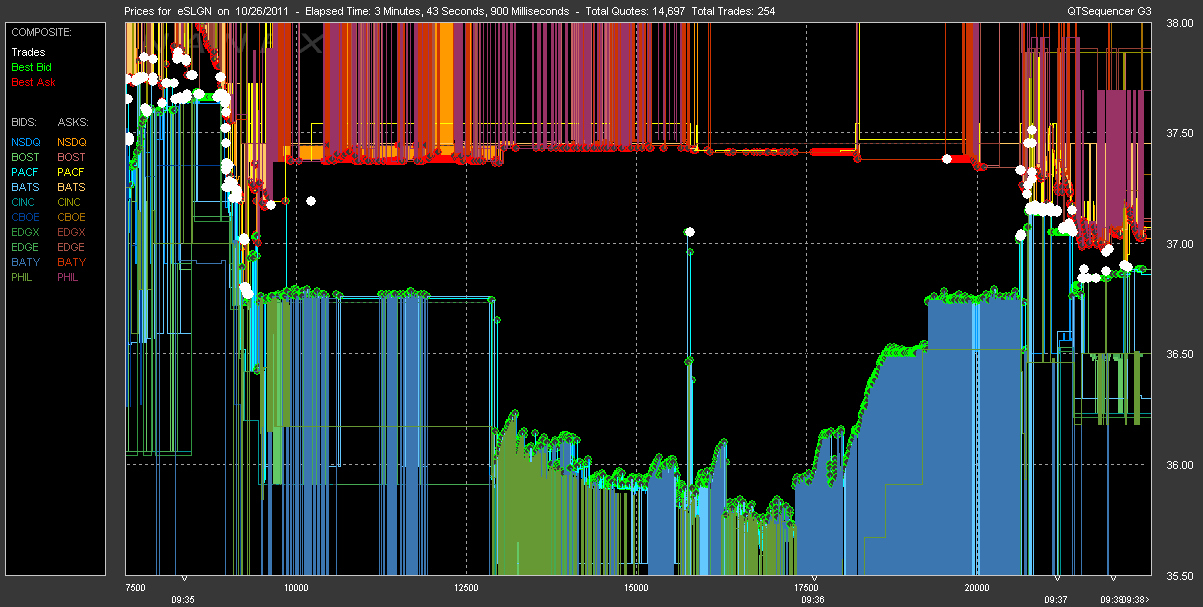Select EDGX in the BIDS column
The width and height of the screenshot is (1203, 607).
pyautogui.click(x=25, y=232)
